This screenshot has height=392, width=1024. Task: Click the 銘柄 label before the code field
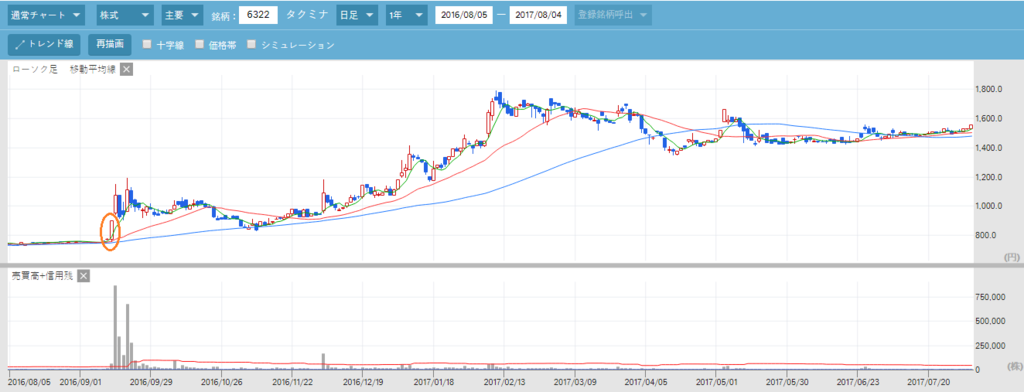[x=223, y=16]
